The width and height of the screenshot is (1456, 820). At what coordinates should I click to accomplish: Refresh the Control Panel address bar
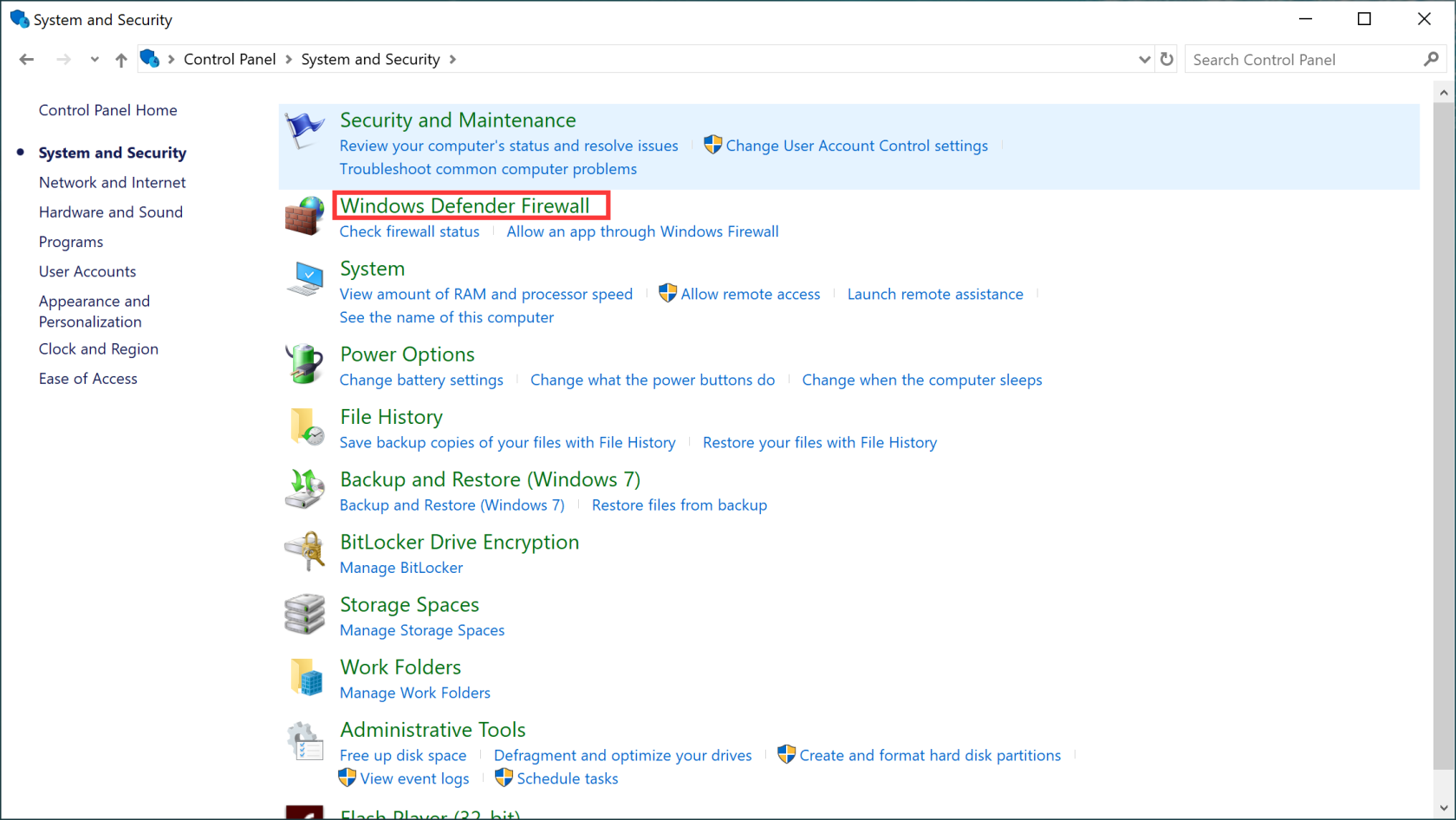1167,59
